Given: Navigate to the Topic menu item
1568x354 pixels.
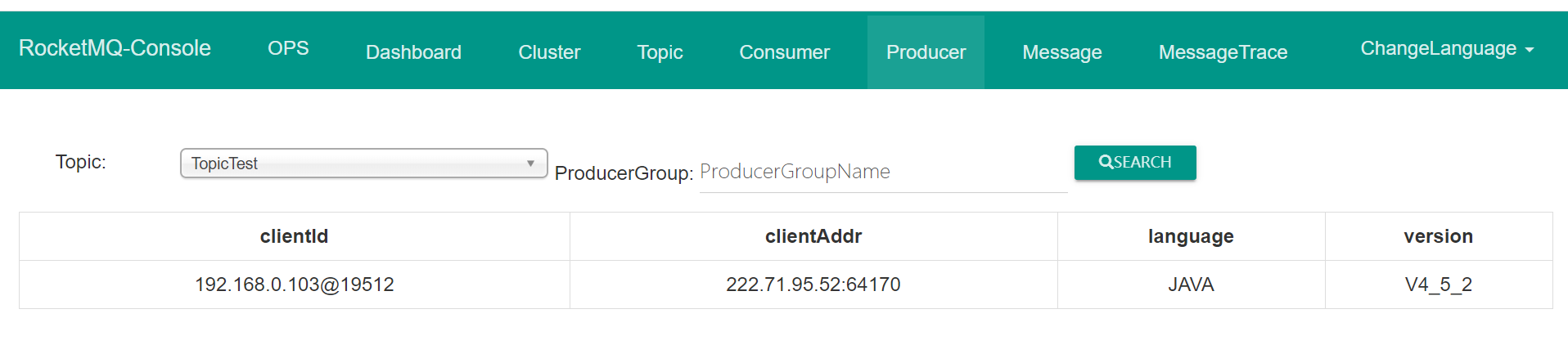Looking at the screenshot, I should point(660,52).
